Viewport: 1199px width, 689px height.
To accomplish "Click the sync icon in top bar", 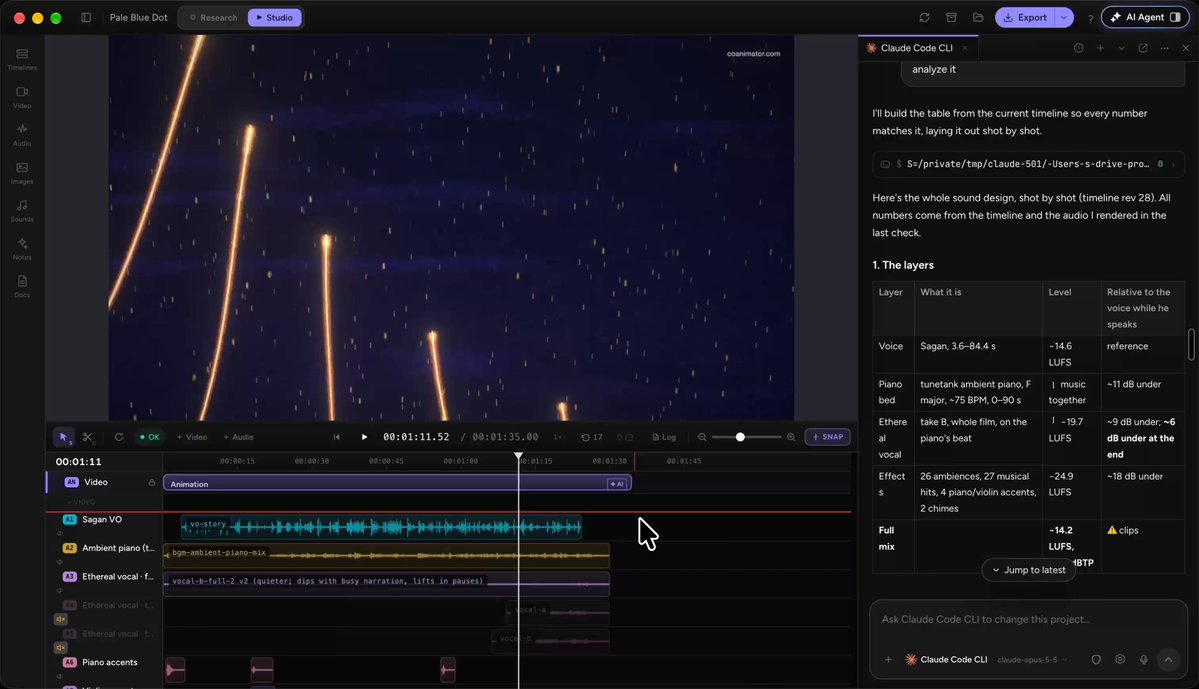I will pyautogui.click(x=924, y=18).
